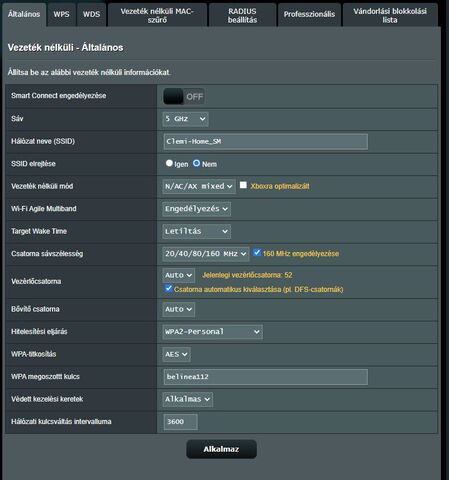
Task: Open the WPA2-Personal authentication dropdown
Action: tap(213, 332)
